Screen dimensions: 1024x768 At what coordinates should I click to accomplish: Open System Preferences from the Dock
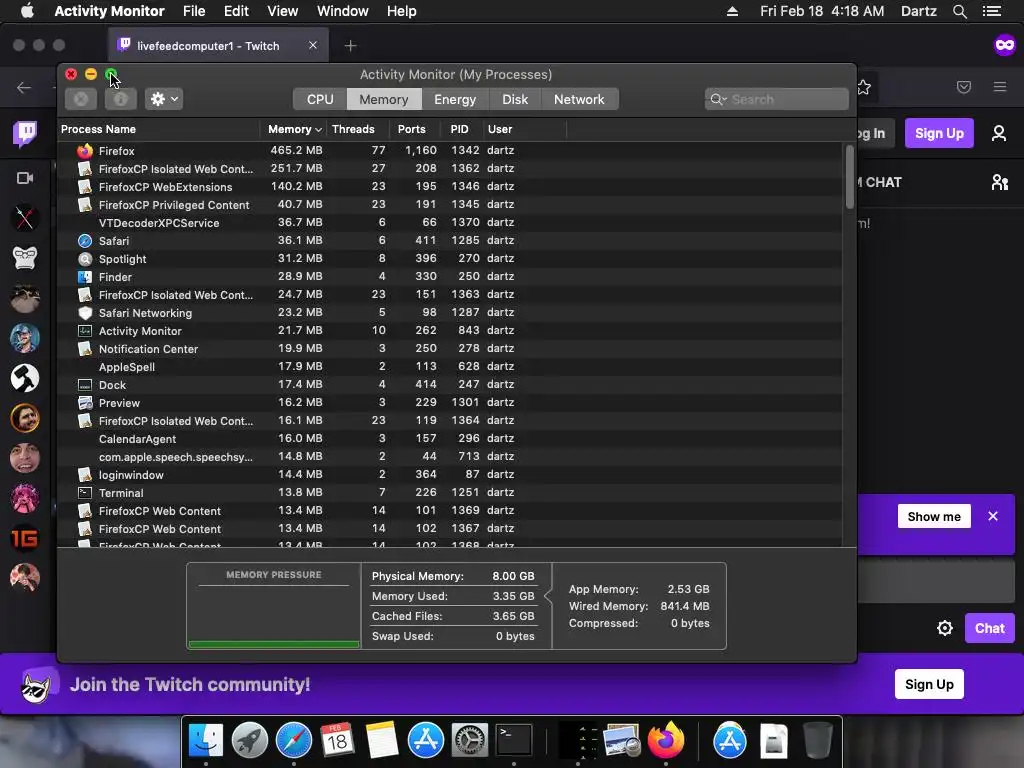pos(470,741)
